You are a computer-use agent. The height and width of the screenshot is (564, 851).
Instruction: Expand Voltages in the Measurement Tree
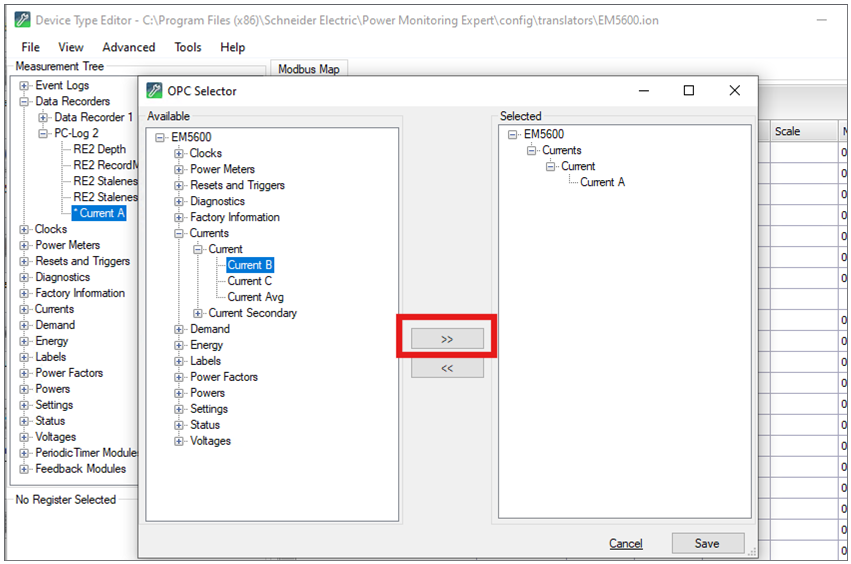coord(24,437)
